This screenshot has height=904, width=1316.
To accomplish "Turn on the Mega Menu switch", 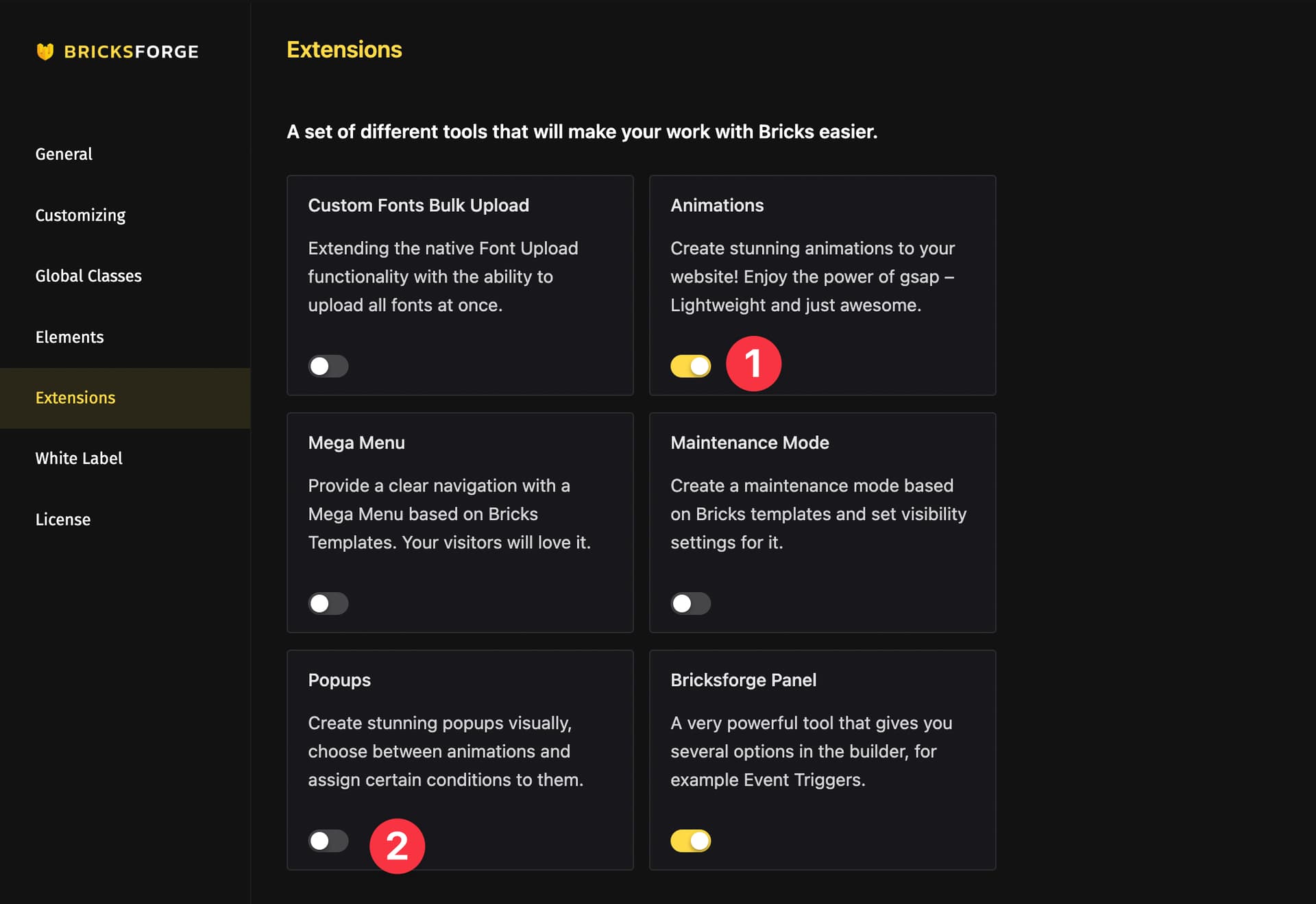I will point(328,603).
